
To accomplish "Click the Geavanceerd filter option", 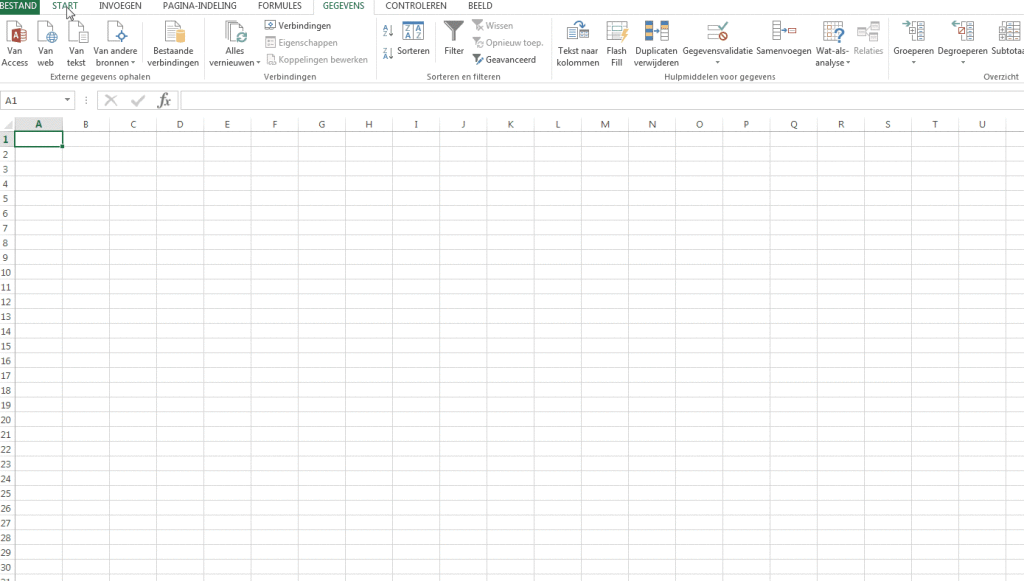I will coord(506,59).
